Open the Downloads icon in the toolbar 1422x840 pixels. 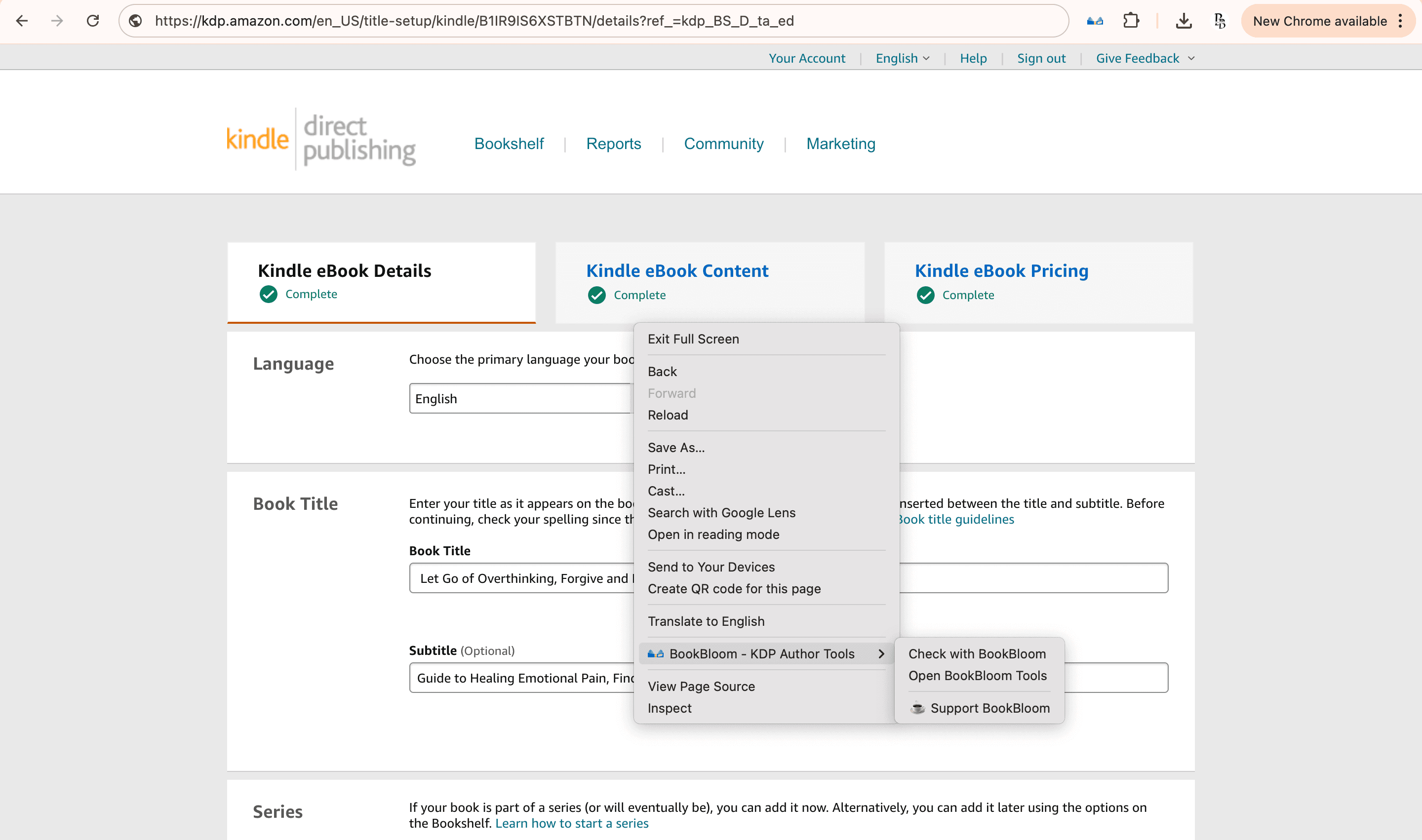coord(1183,21)
